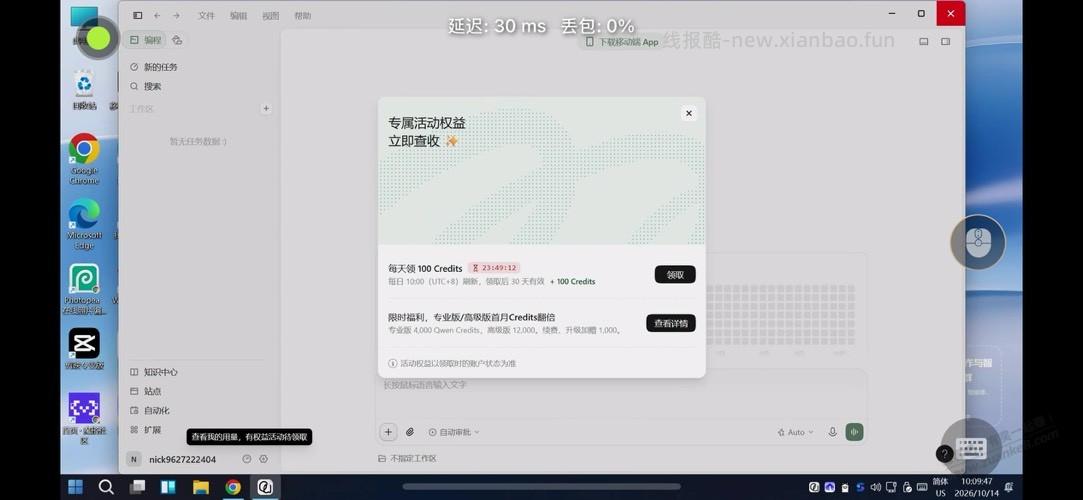Toggle the right panel layout icon
This screenshot has width=1083, height=500.
point(946,41)
